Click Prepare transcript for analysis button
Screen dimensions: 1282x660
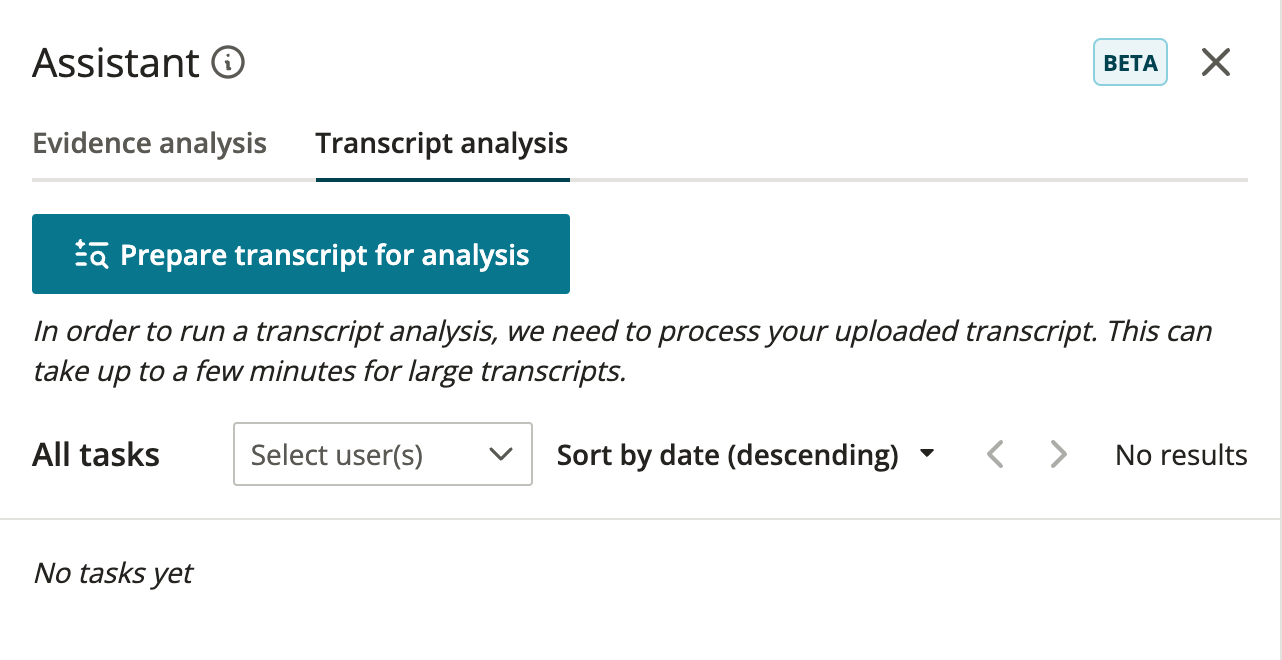point(301,254)
